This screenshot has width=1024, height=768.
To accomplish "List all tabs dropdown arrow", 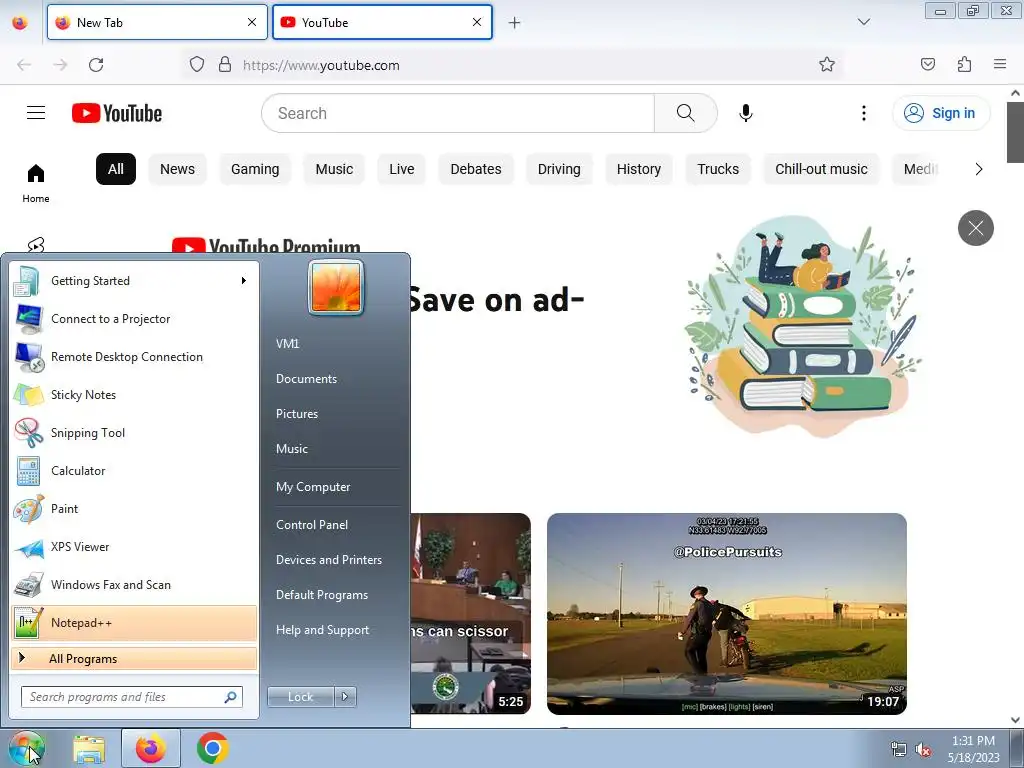I will pyautogui.click(x=863, y=22).
